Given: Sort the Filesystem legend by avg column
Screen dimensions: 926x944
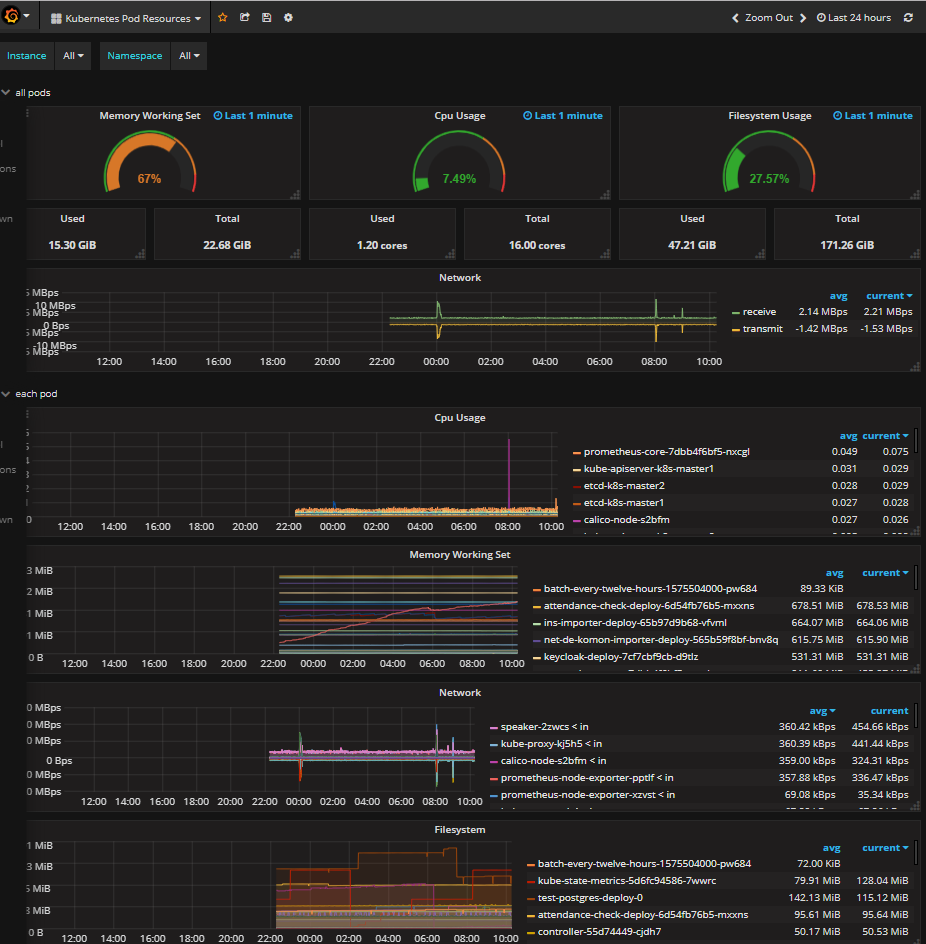Looking at the screenshot, I should (x=831, y=848).
